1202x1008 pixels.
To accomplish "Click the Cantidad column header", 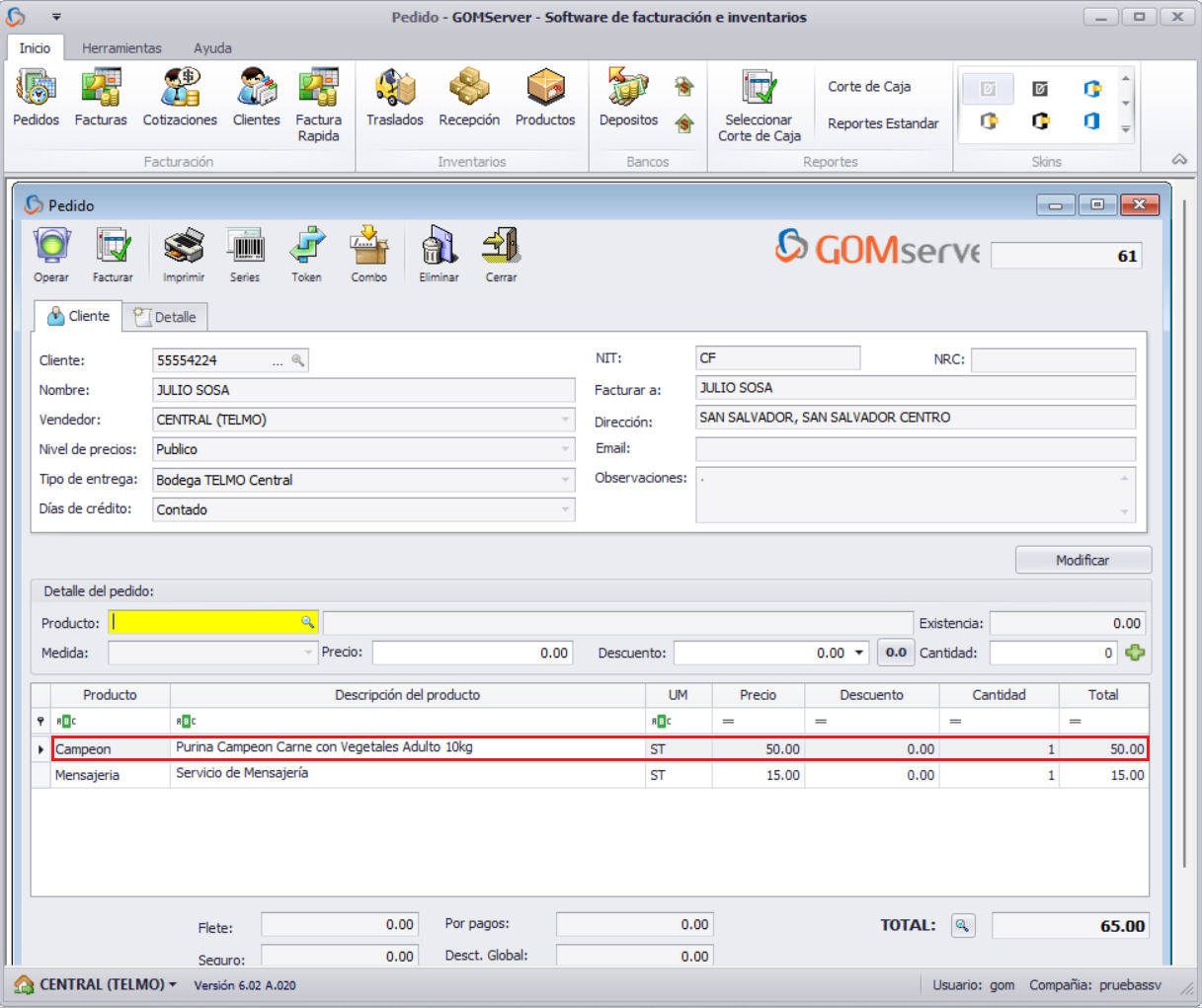I will coord(999,695).
